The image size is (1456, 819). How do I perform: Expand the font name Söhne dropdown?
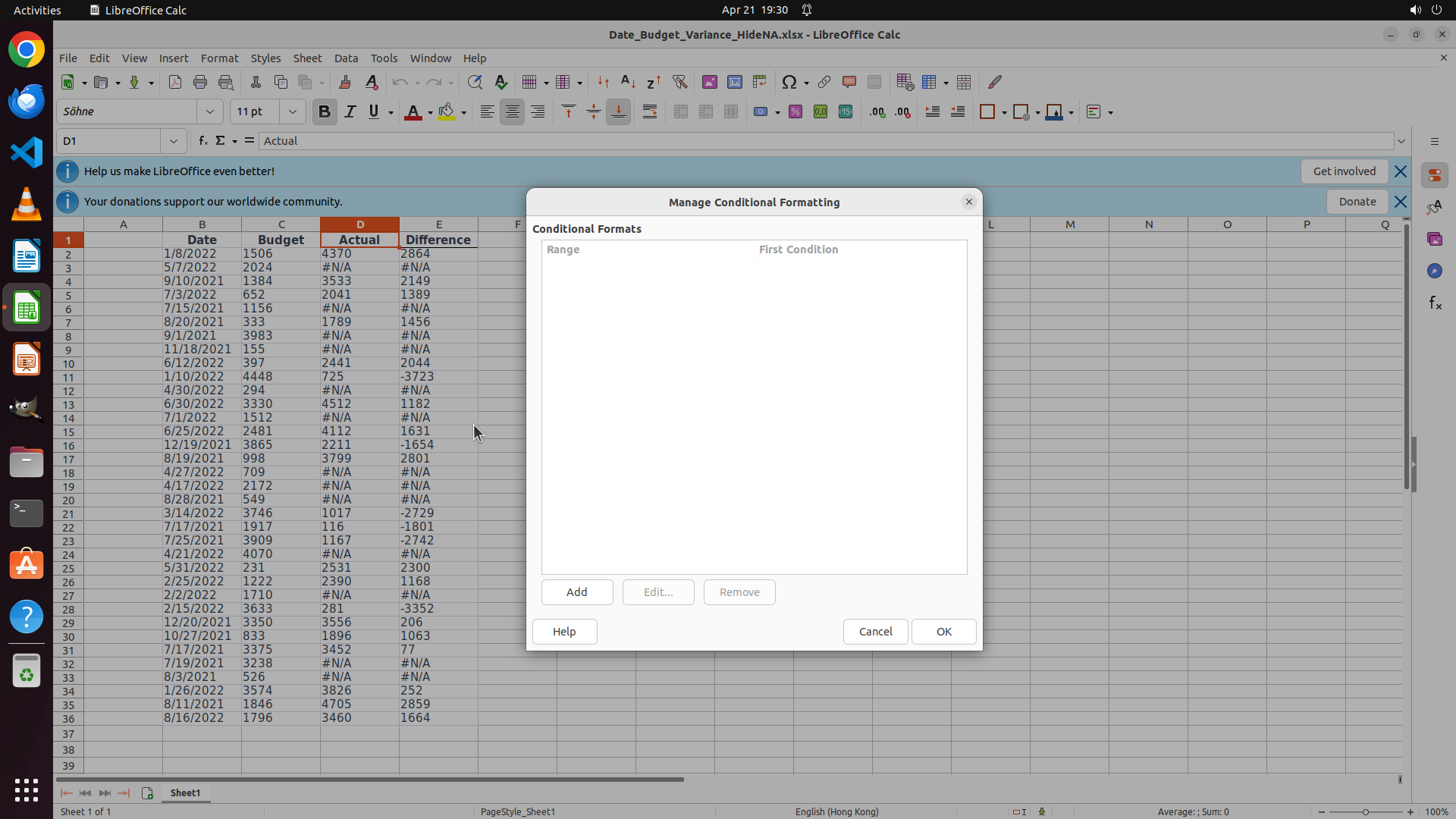pyautogui.click(x=210, y=112)
